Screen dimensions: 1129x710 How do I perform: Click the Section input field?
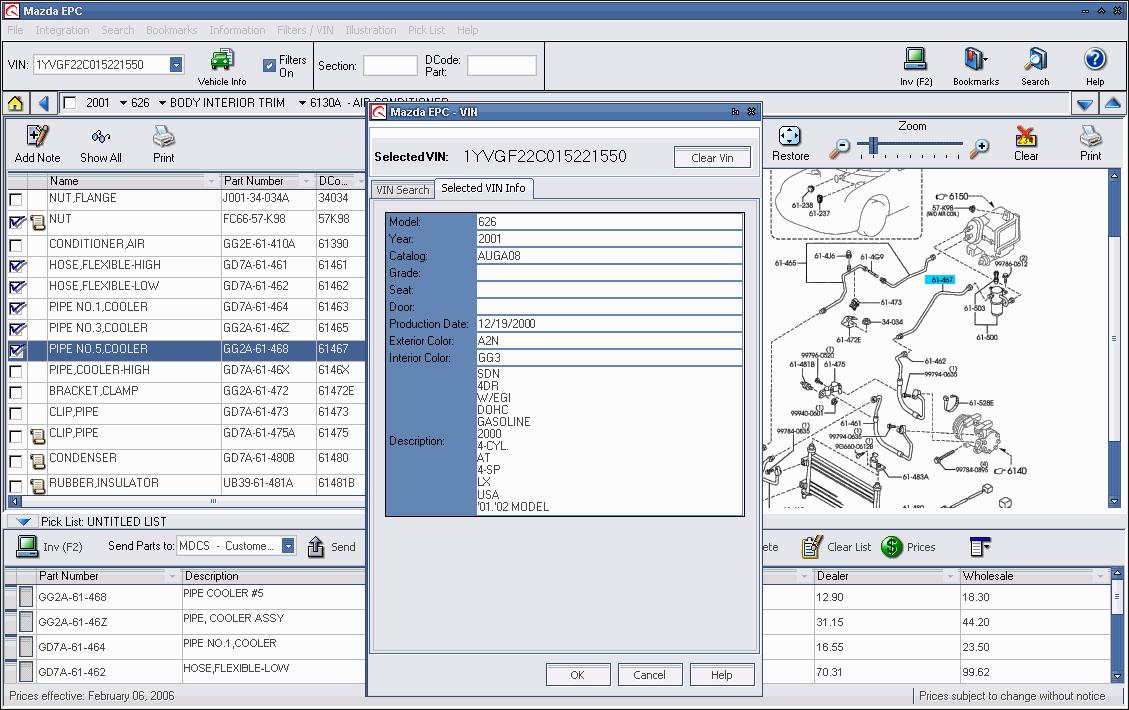(390, 66)
